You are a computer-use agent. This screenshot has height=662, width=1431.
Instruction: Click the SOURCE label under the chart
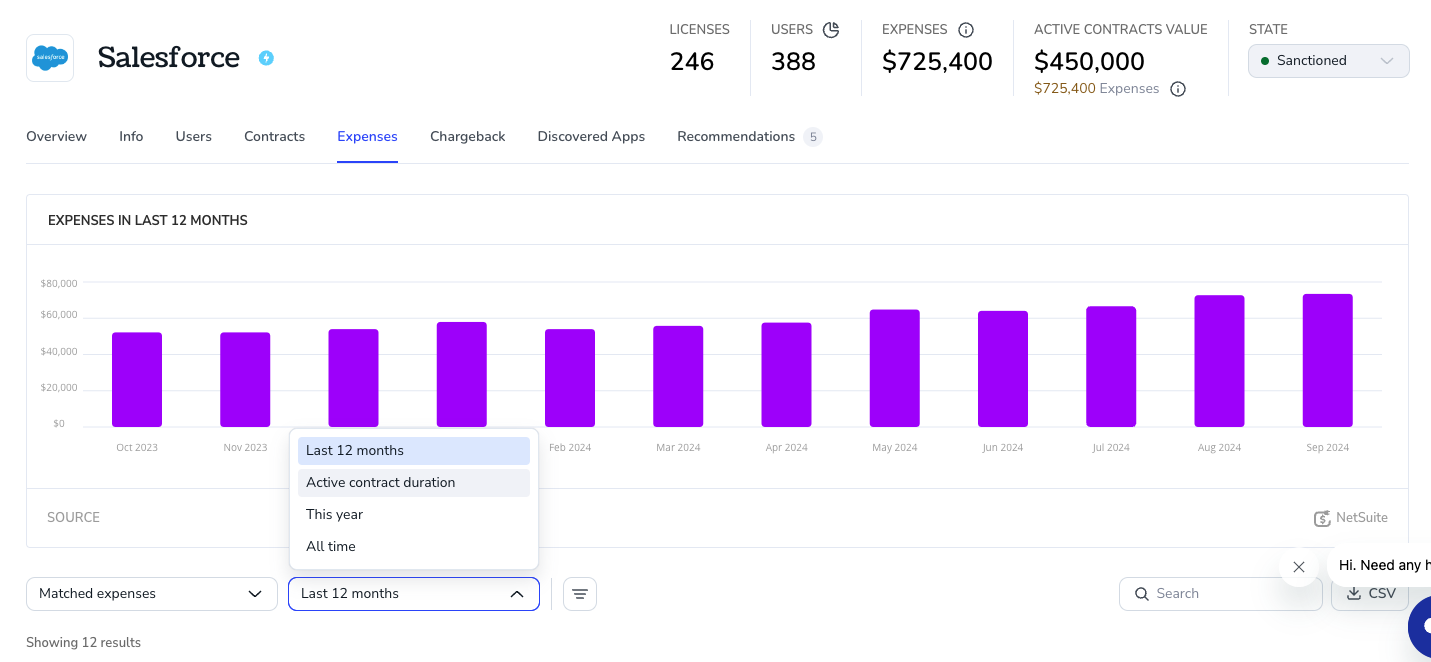[x=74, y=518]
